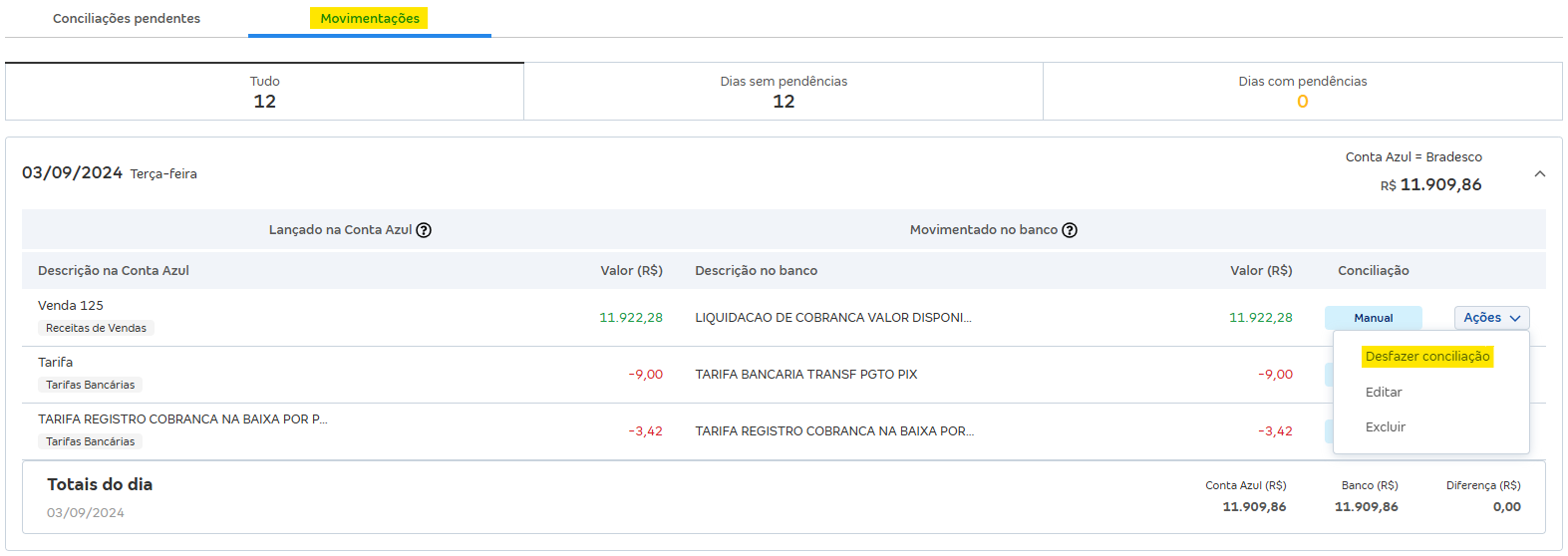Viewport: 1568px width, 556px height.
Task: Click the Tarifas Bancárias tag under TARIFA REGISTRO COBRANCA
Action: (x=90, y=441)
